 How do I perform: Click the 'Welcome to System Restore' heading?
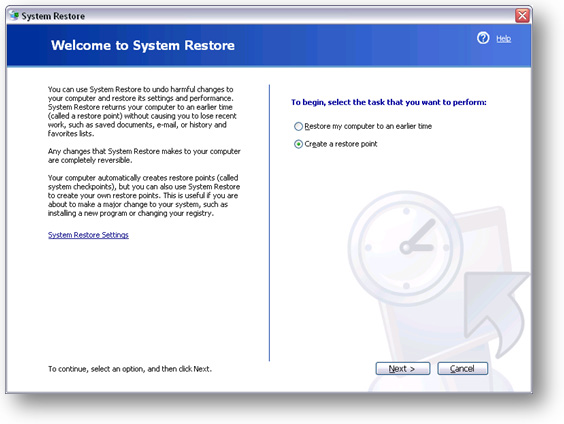[143, 45]
